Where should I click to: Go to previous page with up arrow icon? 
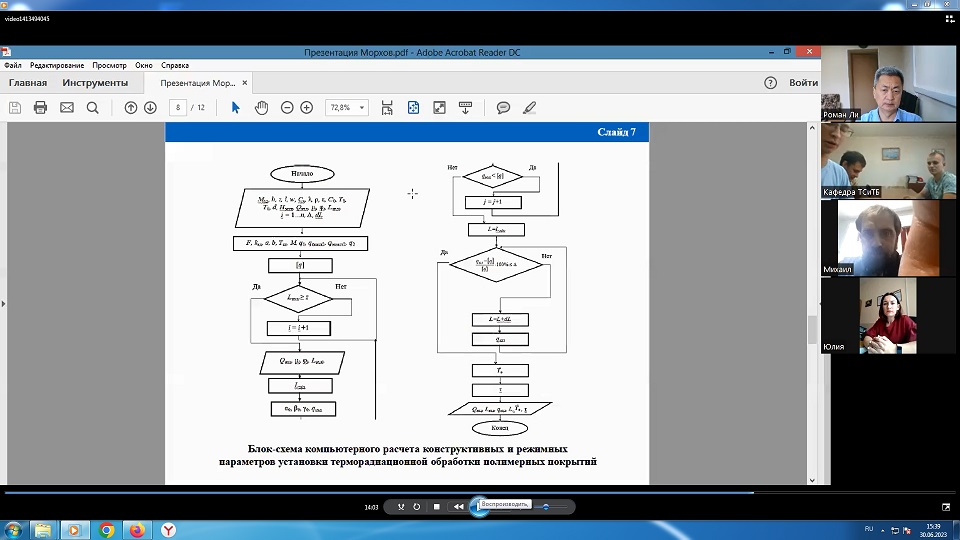point(130,108)
